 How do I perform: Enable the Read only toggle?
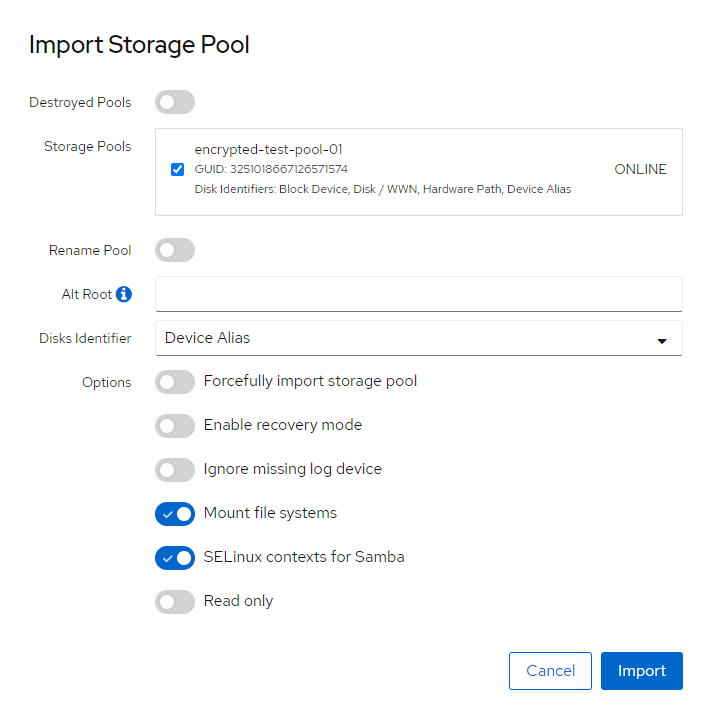(175, 602)
